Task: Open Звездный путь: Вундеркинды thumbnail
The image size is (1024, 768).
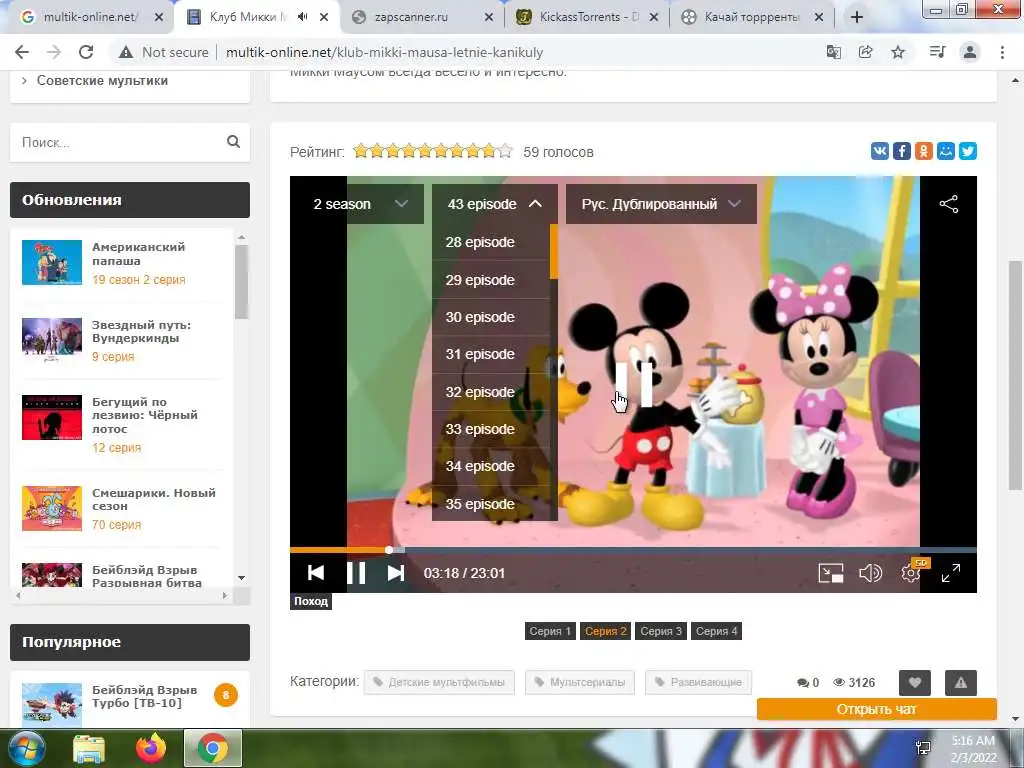Action: click(x=52, y=340)
